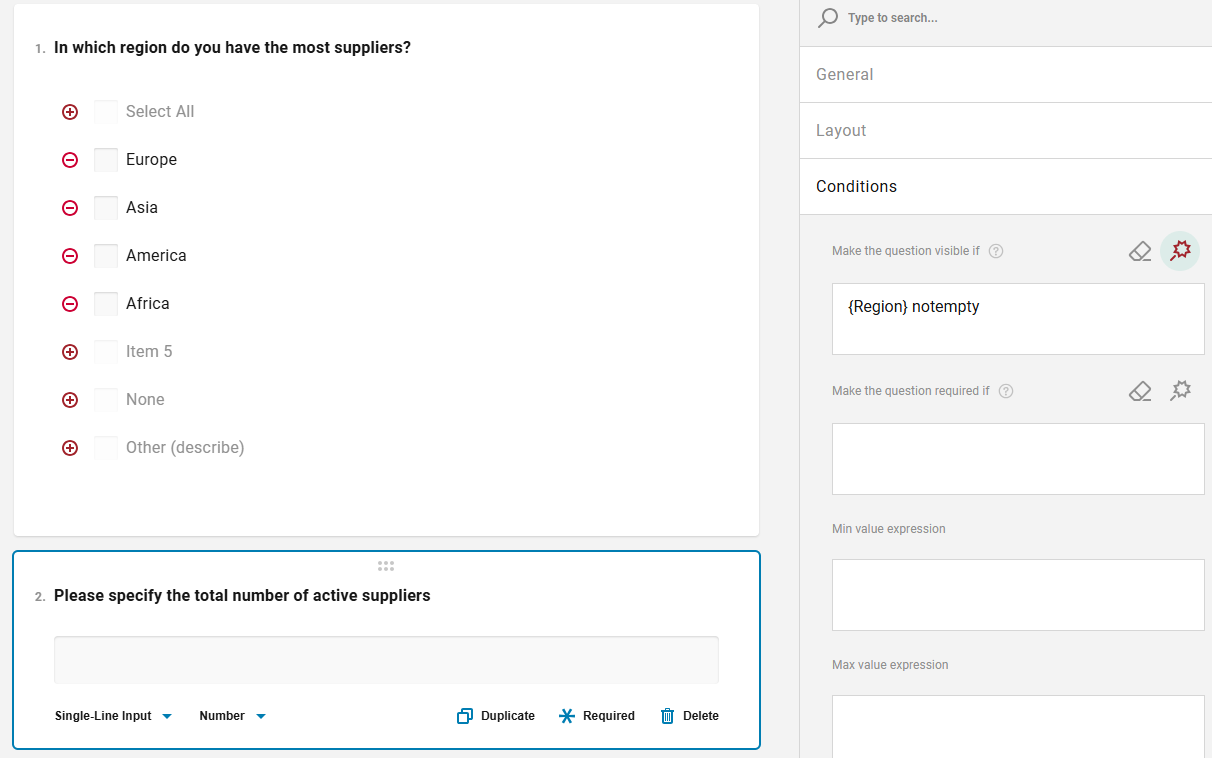Image resolution: width=1212 pixels, height=758 pixels.
Task: Tick the America checkbox
Action: (106, 256)
